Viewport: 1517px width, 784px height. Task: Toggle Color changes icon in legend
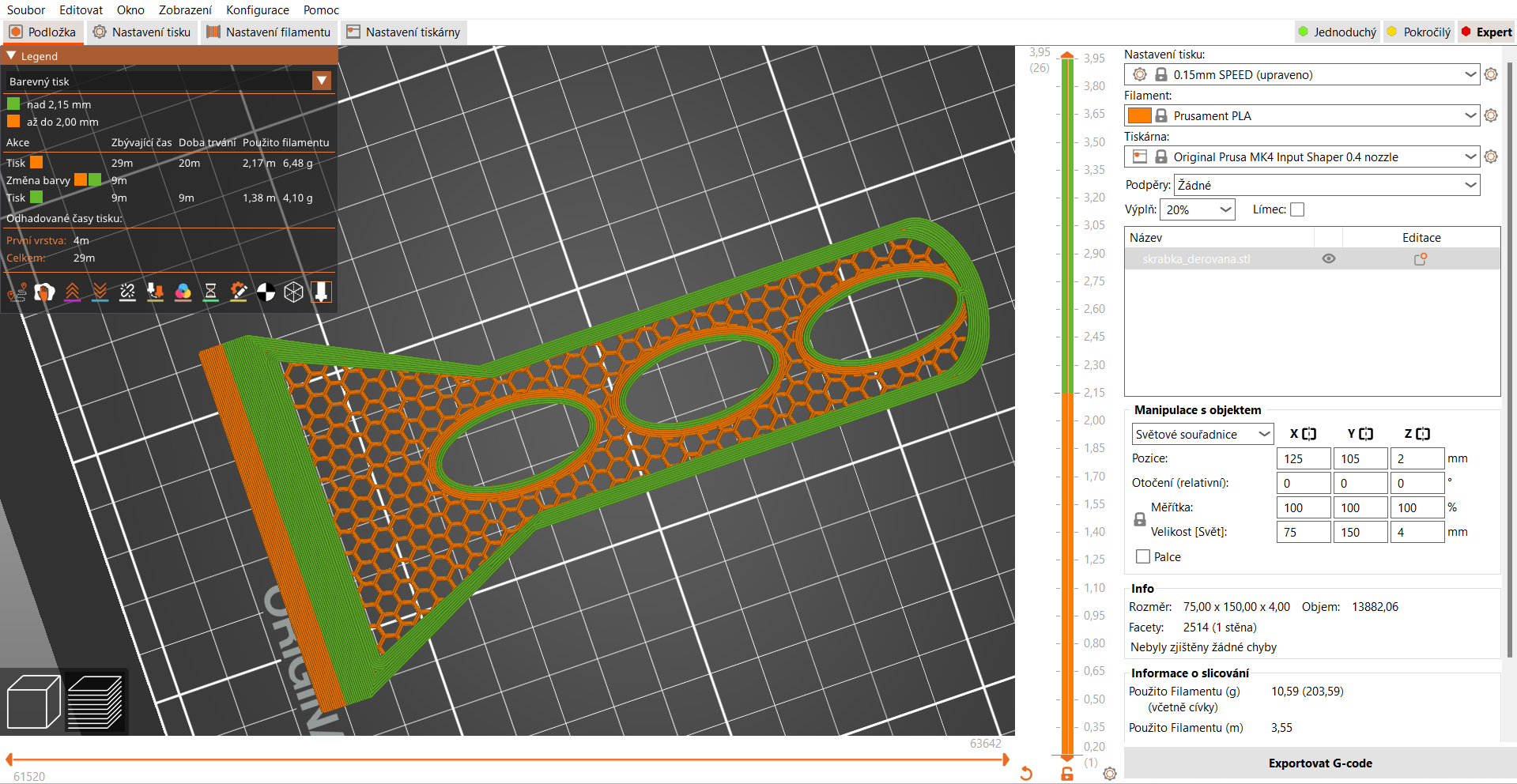point(183,292)
